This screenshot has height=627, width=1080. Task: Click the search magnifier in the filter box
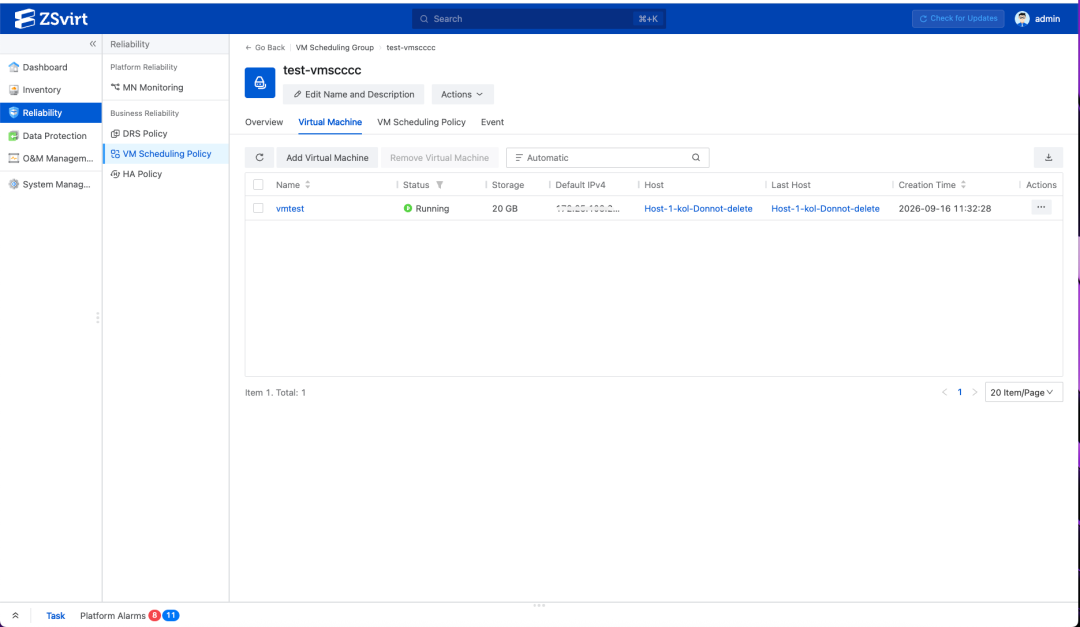tap(696, 158)
